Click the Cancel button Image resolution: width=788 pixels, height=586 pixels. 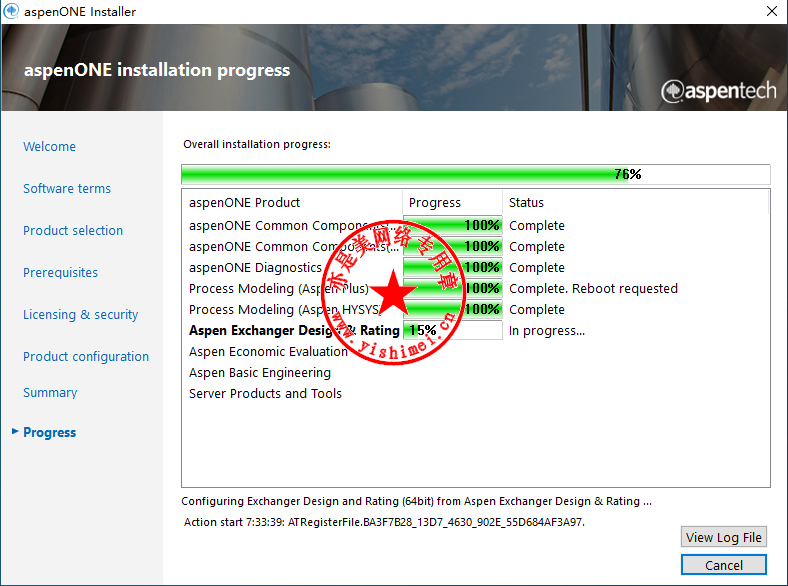(x=724, y=565)
